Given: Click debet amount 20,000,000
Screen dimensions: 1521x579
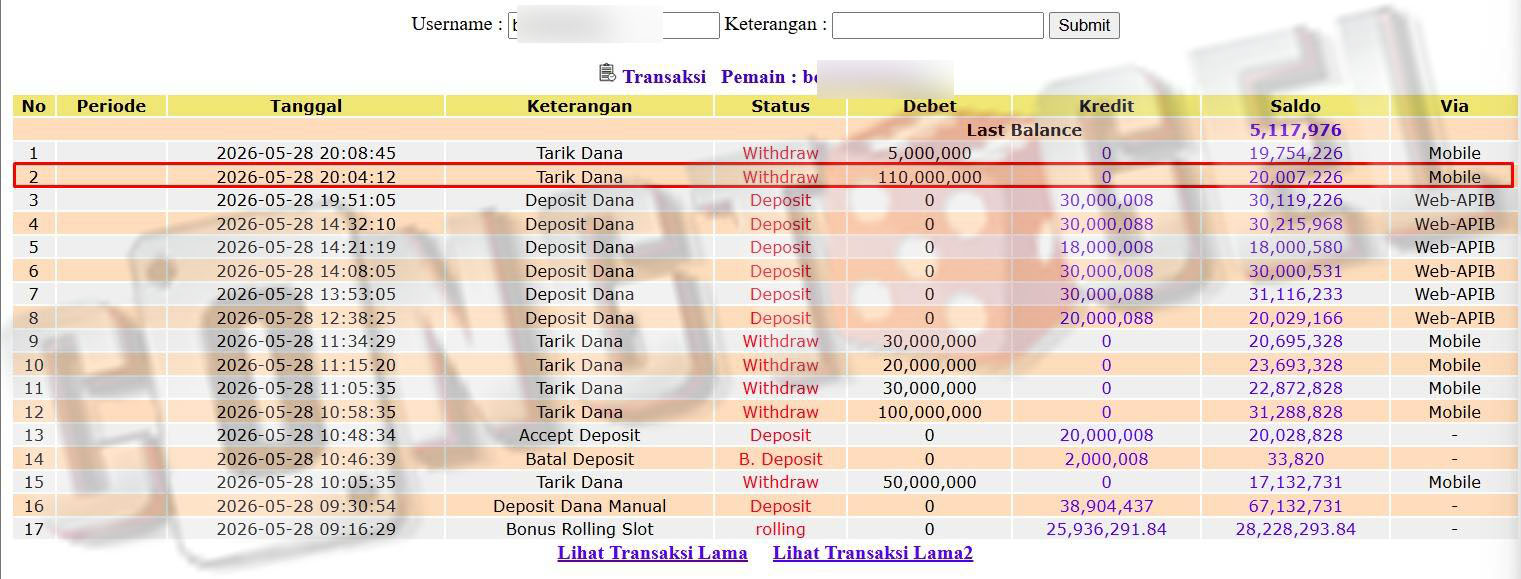Looking at the screenshot, I should [x=929, y=365].
